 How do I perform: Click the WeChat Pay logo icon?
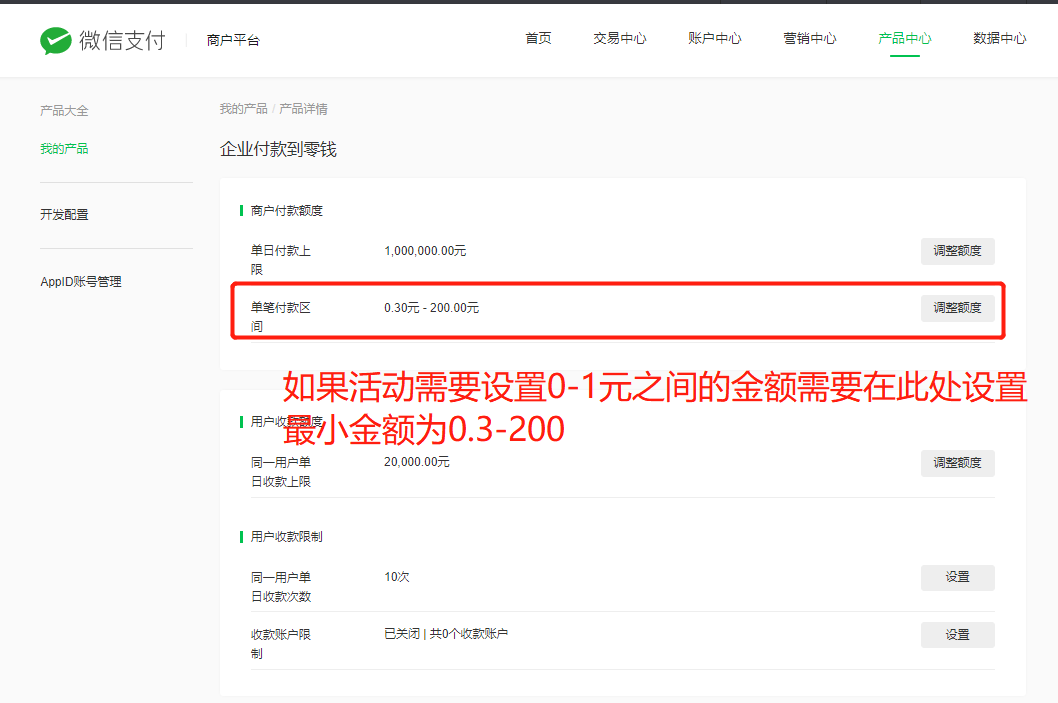click(x=55, y=40)
